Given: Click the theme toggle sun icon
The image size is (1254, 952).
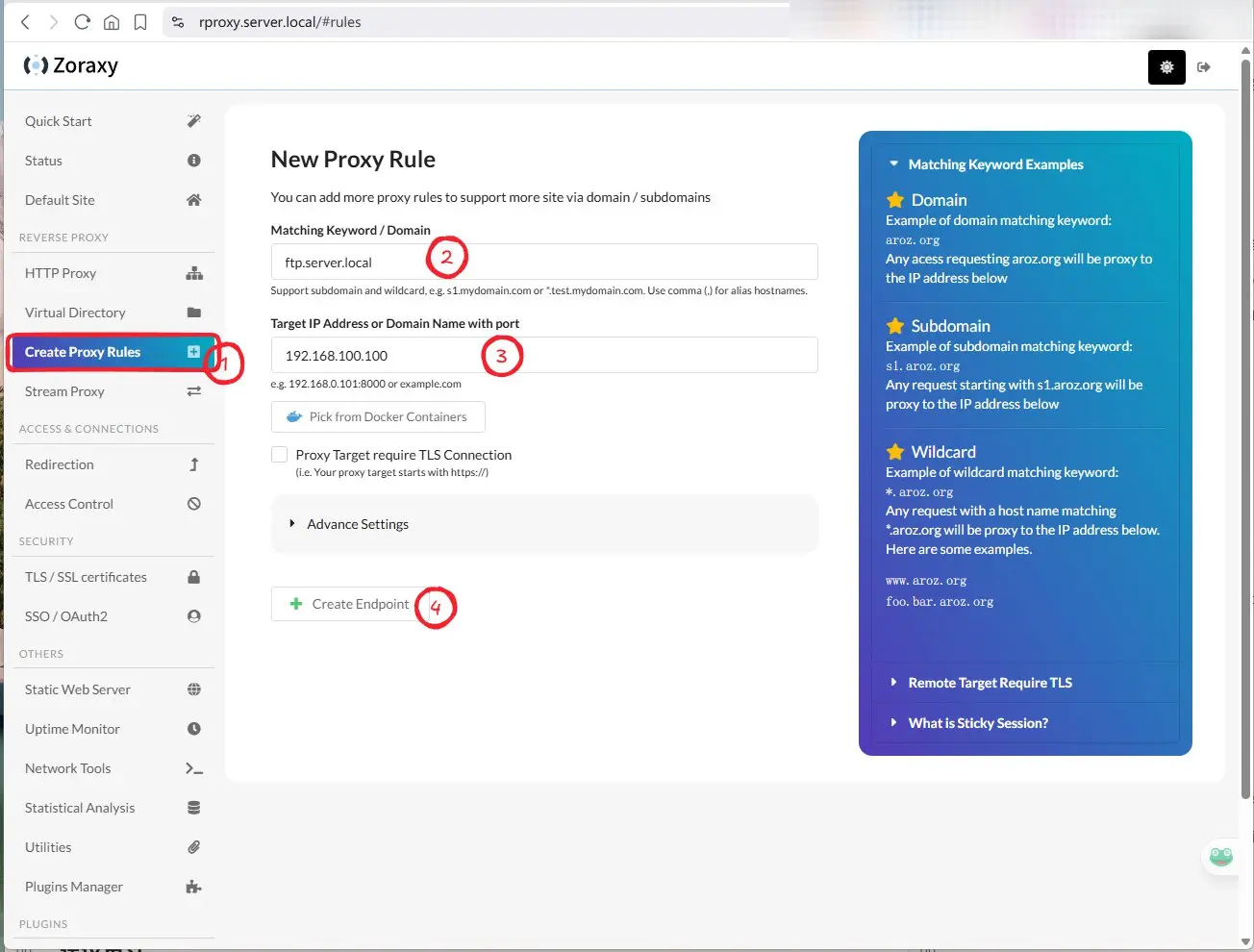Looking at the screenshot, I should (x=1166, y=67).
